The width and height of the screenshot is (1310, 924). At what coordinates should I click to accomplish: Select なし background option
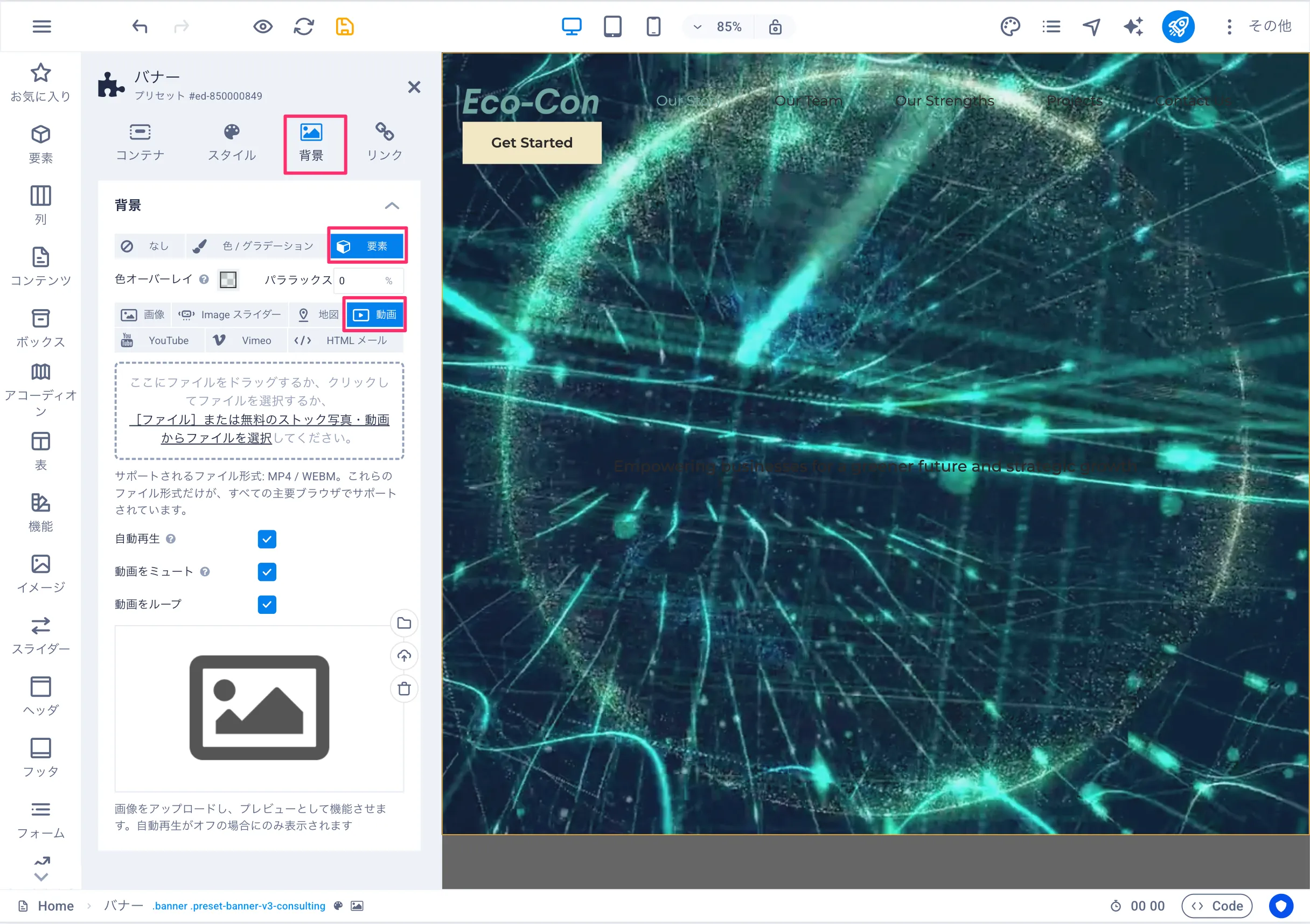tap(149, 246)
